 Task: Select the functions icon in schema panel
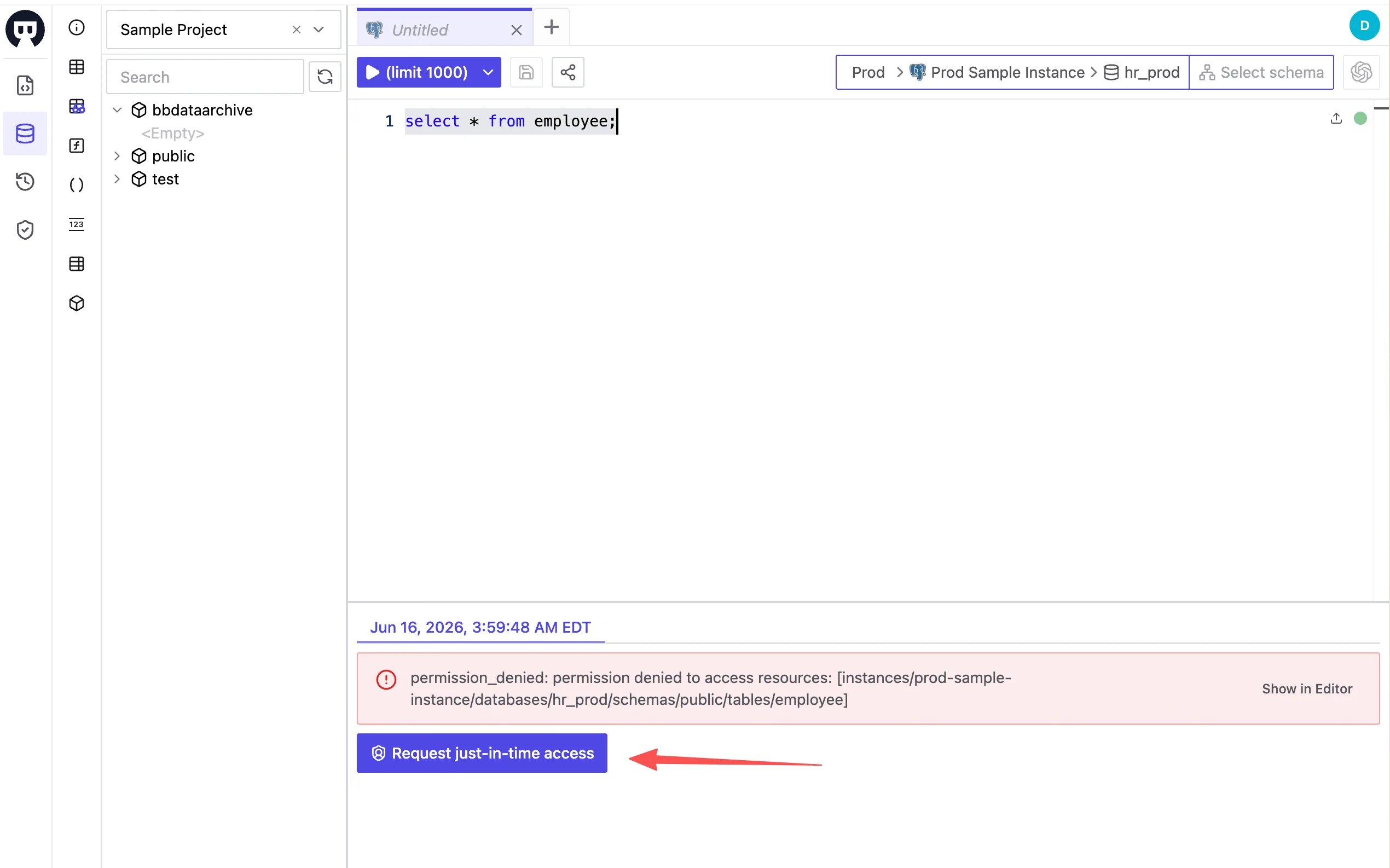(76, 145)
